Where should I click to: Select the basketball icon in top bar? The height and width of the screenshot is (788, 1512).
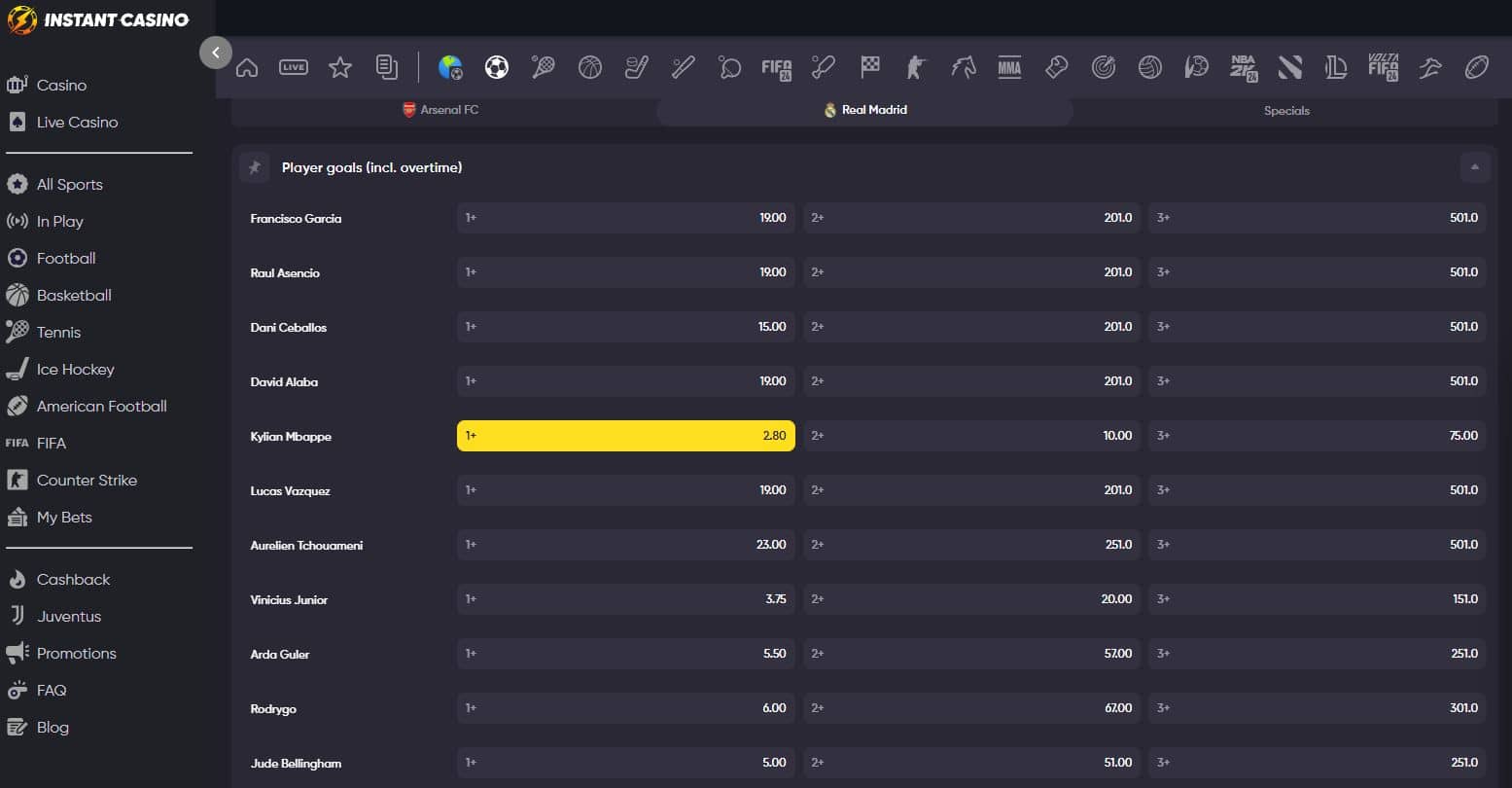click(590, 67)
